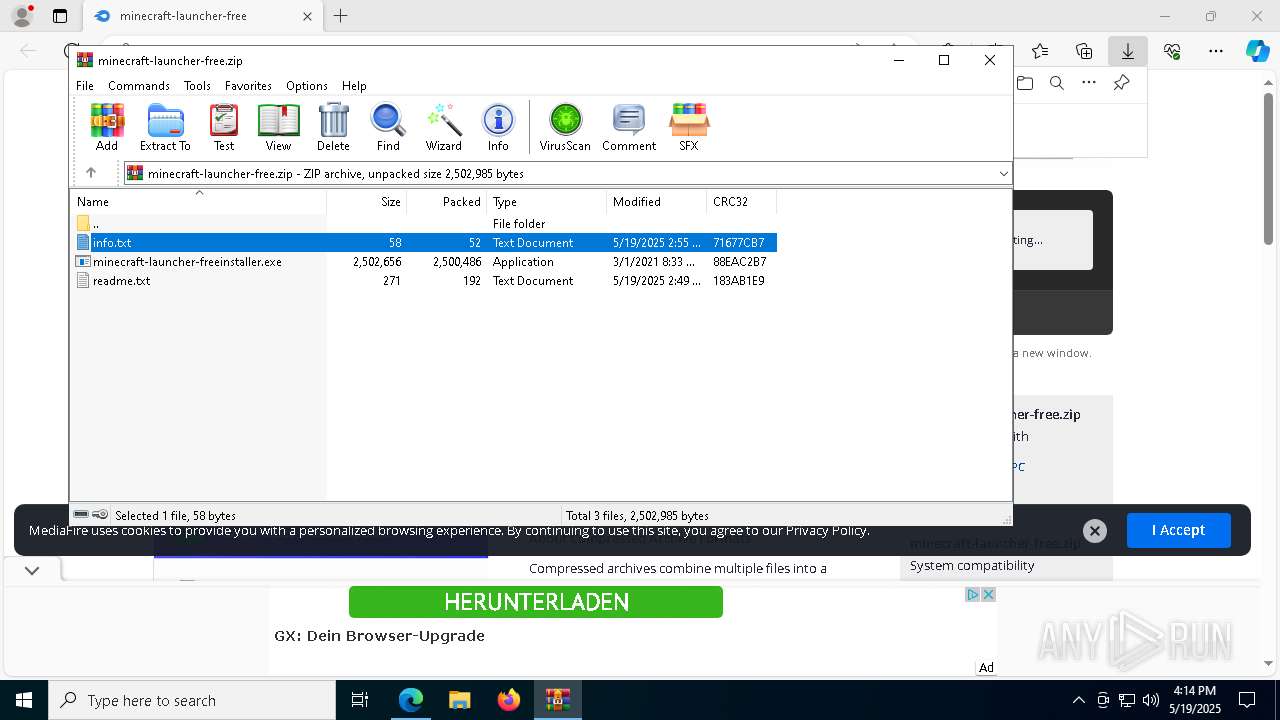This screenshot has height=720, width=1280.
Task: Open a new browser tab
Action: click(341, 16)
